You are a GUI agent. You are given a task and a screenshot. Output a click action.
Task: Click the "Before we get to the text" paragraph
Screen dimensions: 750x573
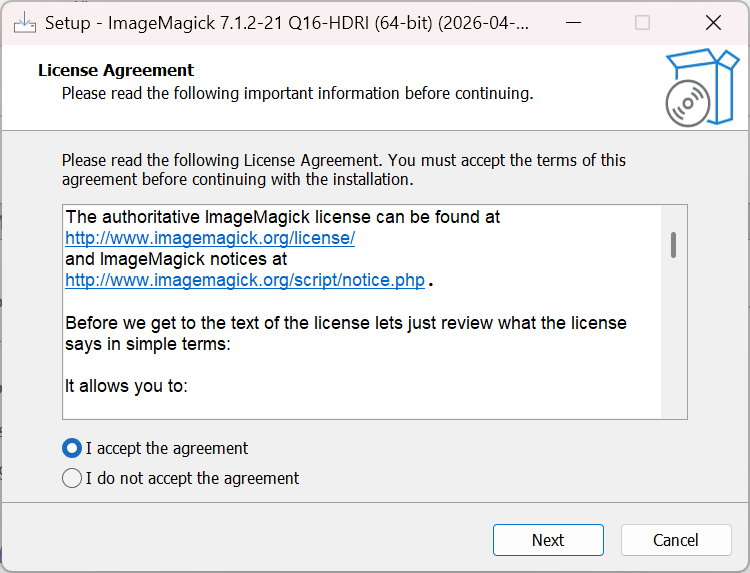345,333
